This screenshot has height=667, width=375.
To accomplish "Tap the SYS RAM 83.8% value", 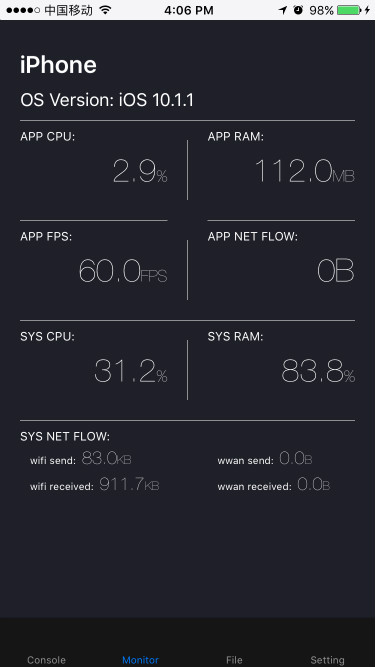I will coord(318,371).
